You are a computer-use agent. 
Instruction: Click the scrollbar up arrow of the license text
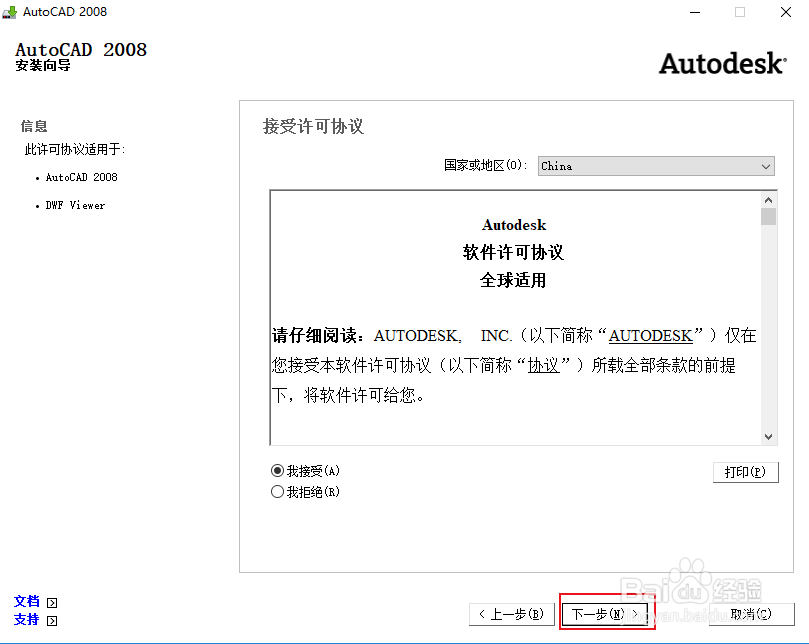point(769,198)
